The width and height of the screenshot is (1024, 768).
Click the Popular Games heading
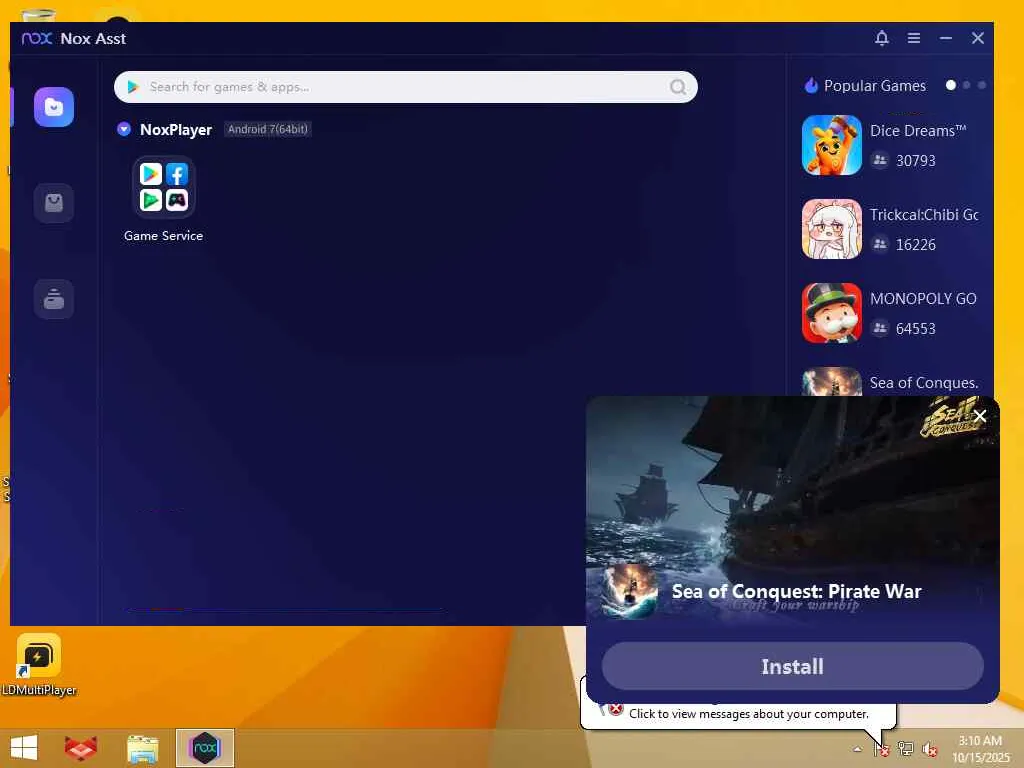(874, 86)
